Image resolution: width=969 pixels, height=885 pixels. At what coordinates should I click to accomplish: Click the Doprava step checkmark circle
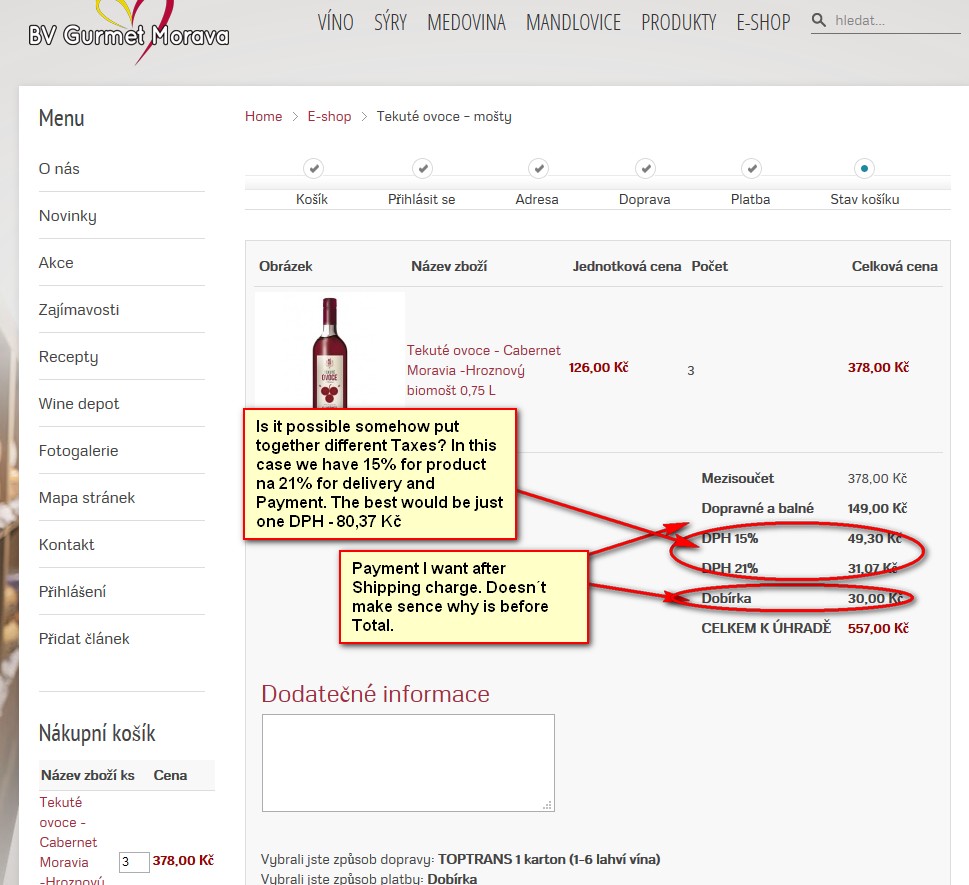click(645, 168)
